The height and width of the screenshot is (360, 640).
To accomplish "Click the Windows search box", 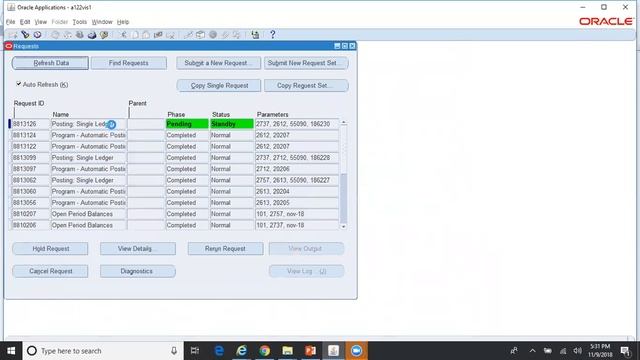I will [x=102, y=351].
